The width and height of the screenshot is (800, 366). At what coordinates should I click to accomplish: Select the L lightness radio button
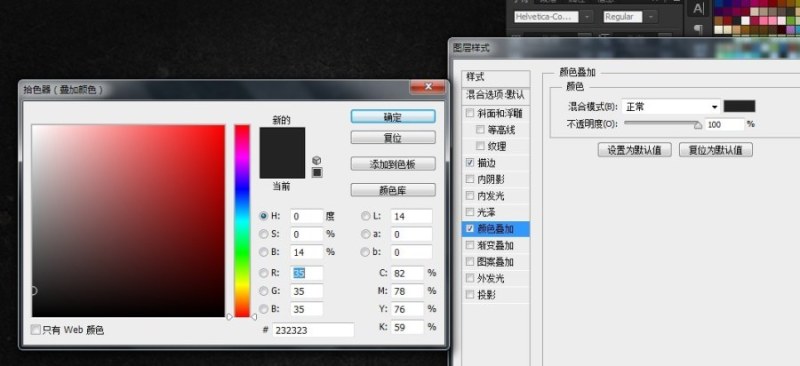(365, 216)
